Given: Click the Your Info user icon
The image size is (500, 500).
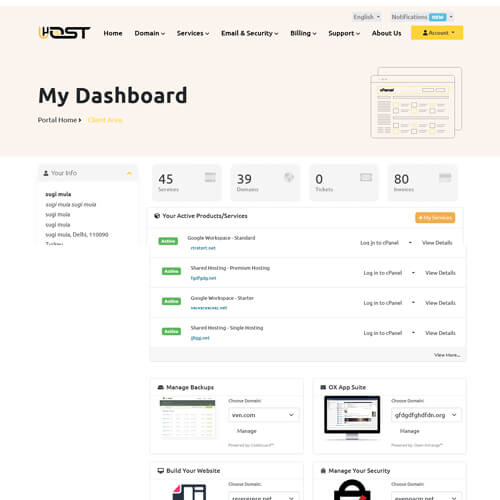Looking at the screenshot, I should (x=46, y=173).
